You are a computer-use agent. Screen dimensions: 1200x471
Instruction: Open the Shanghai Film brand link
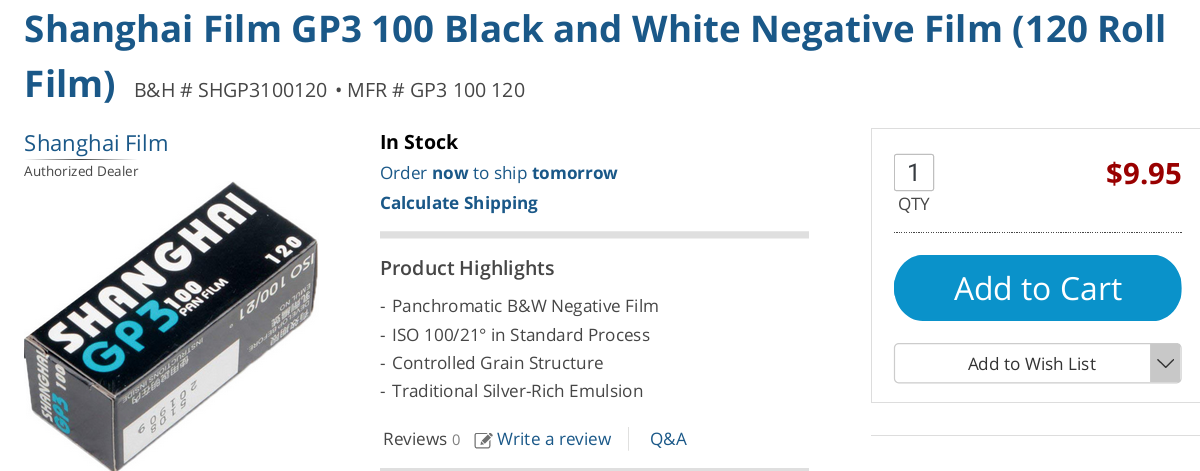click(96, 143)
